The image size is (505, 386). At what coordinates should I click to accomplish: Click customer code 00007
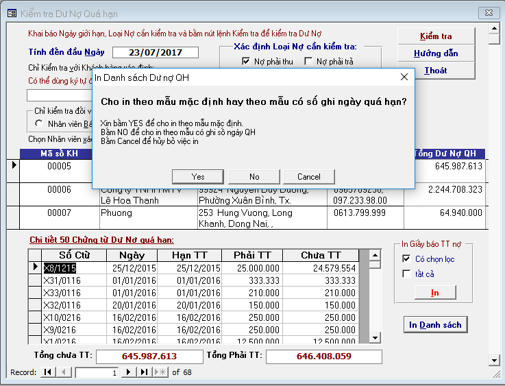(59, 213)
